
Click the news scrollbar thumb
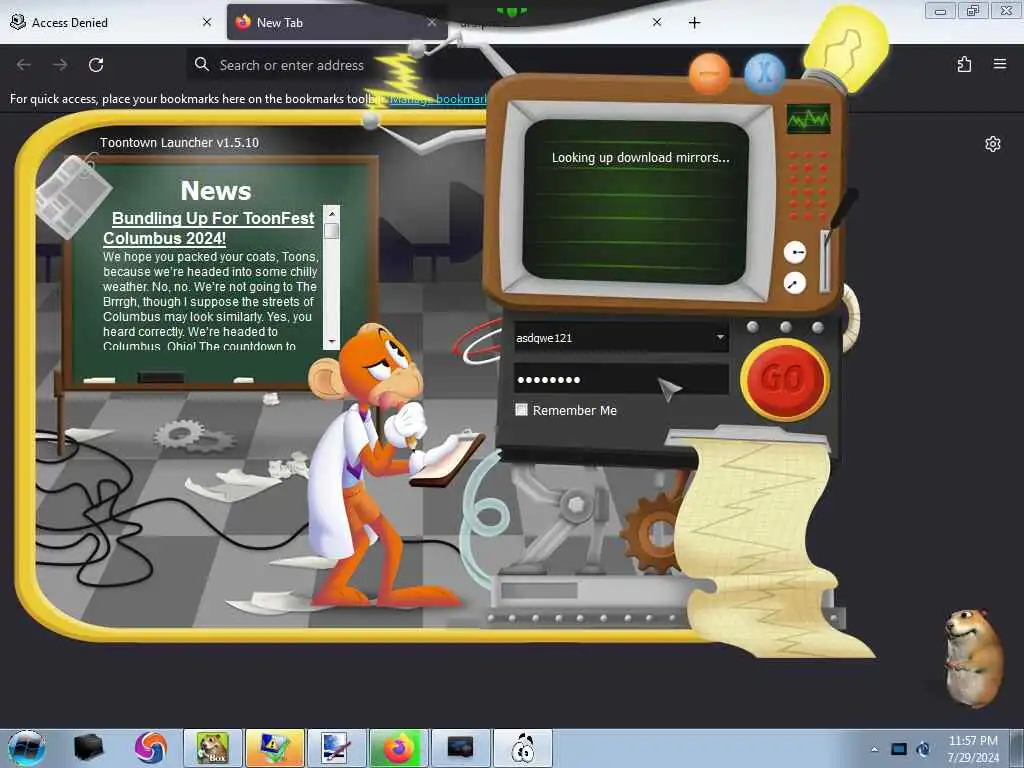(x=332, y=231)
